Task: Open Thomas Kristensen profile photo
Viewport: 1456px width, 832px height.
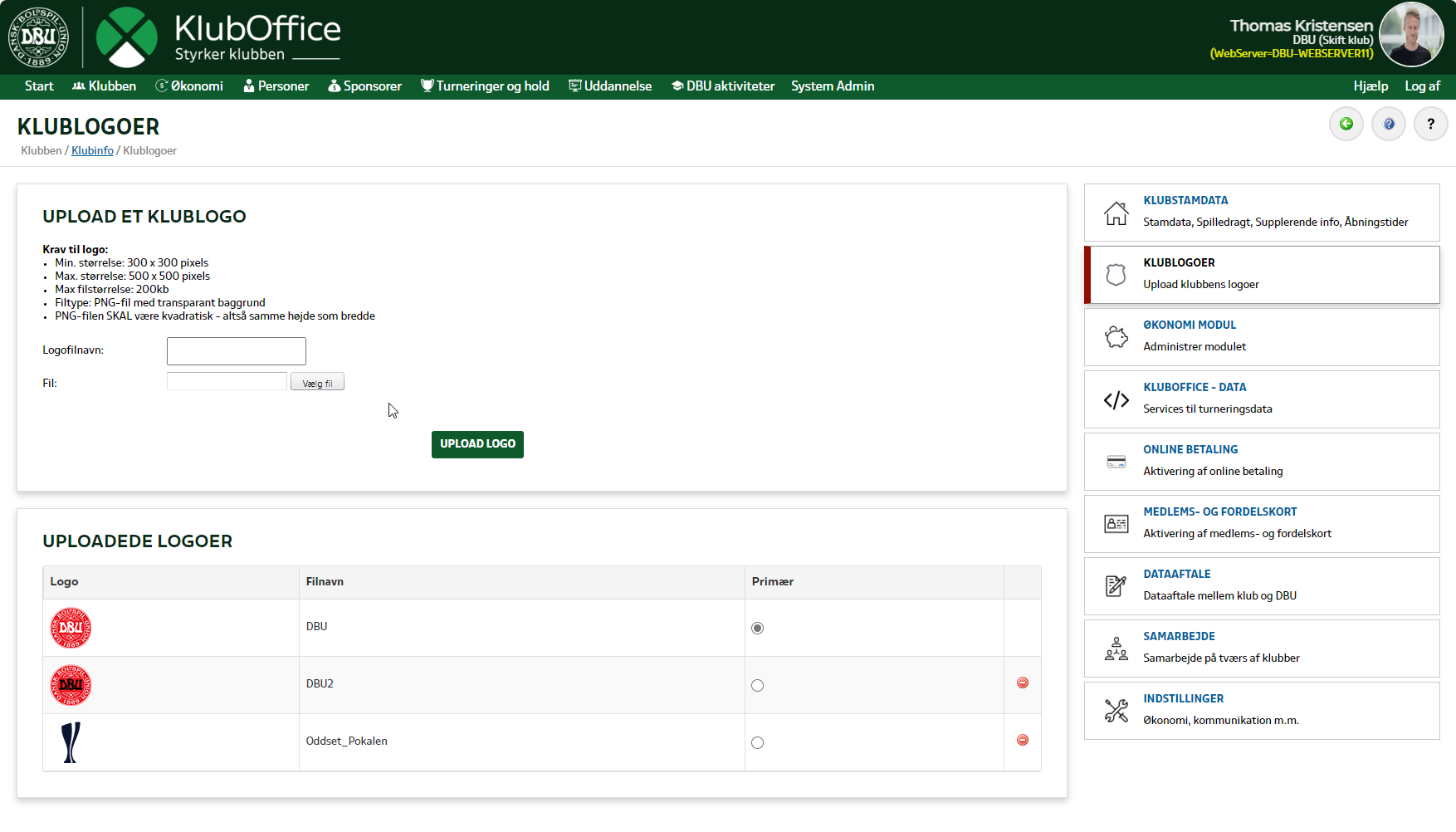Action: click(x=1411, y=34)
